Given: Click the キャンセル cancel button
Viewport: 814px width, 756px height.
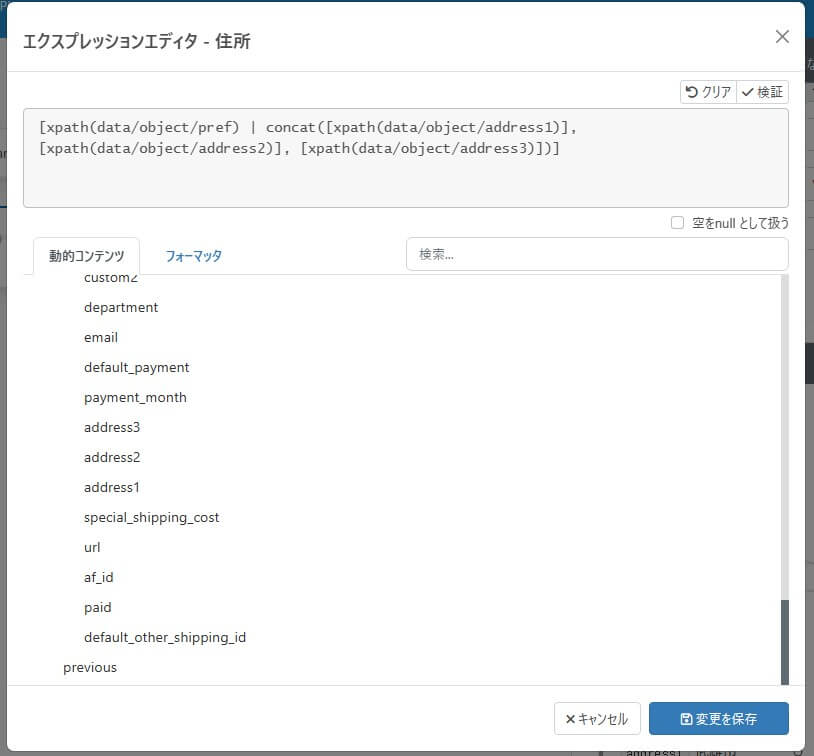Looking at the screenshot, I should pyautogui.click(x=597, y=719).
